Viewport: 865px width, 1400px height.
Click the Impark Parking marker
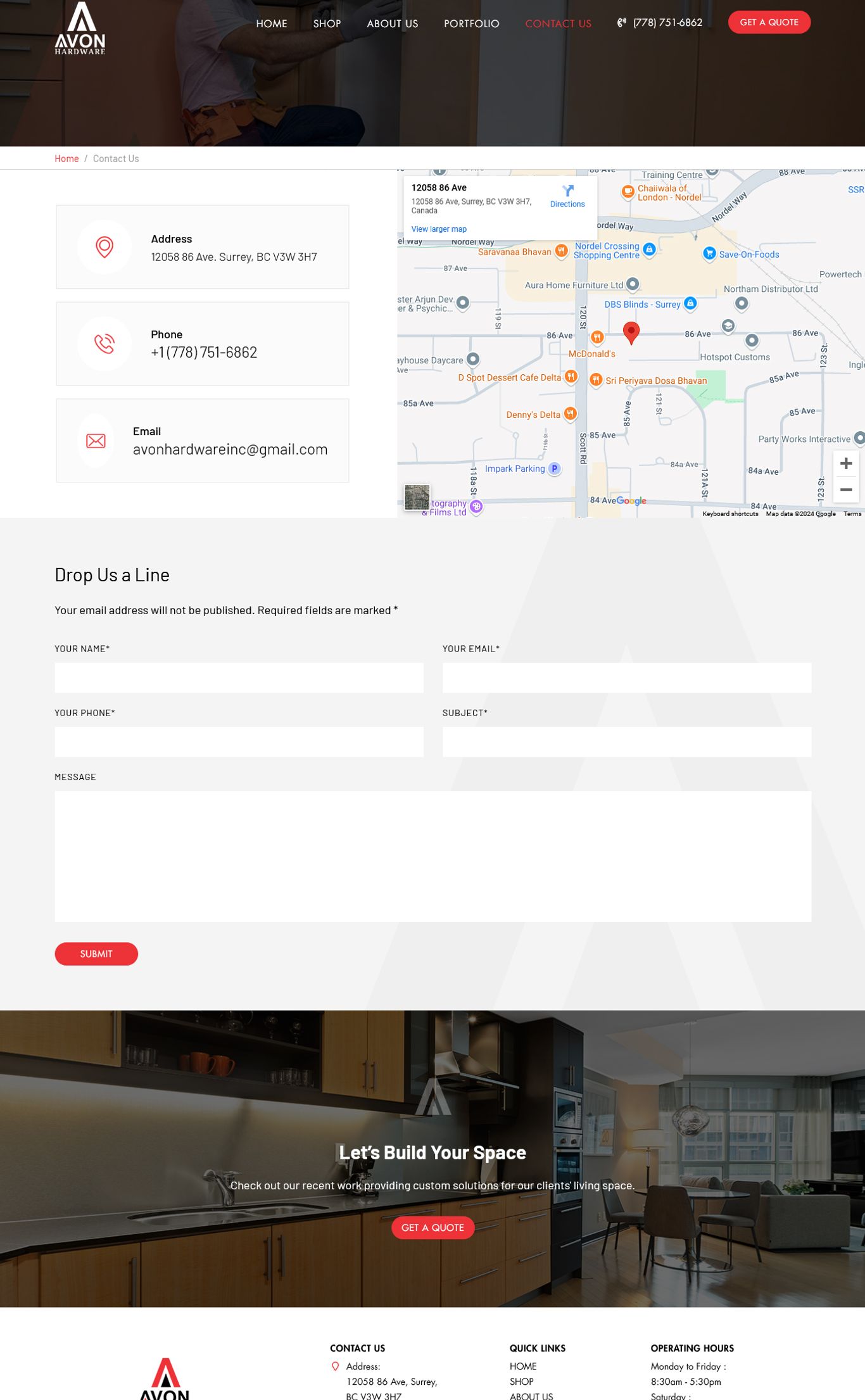click(555, 469)
